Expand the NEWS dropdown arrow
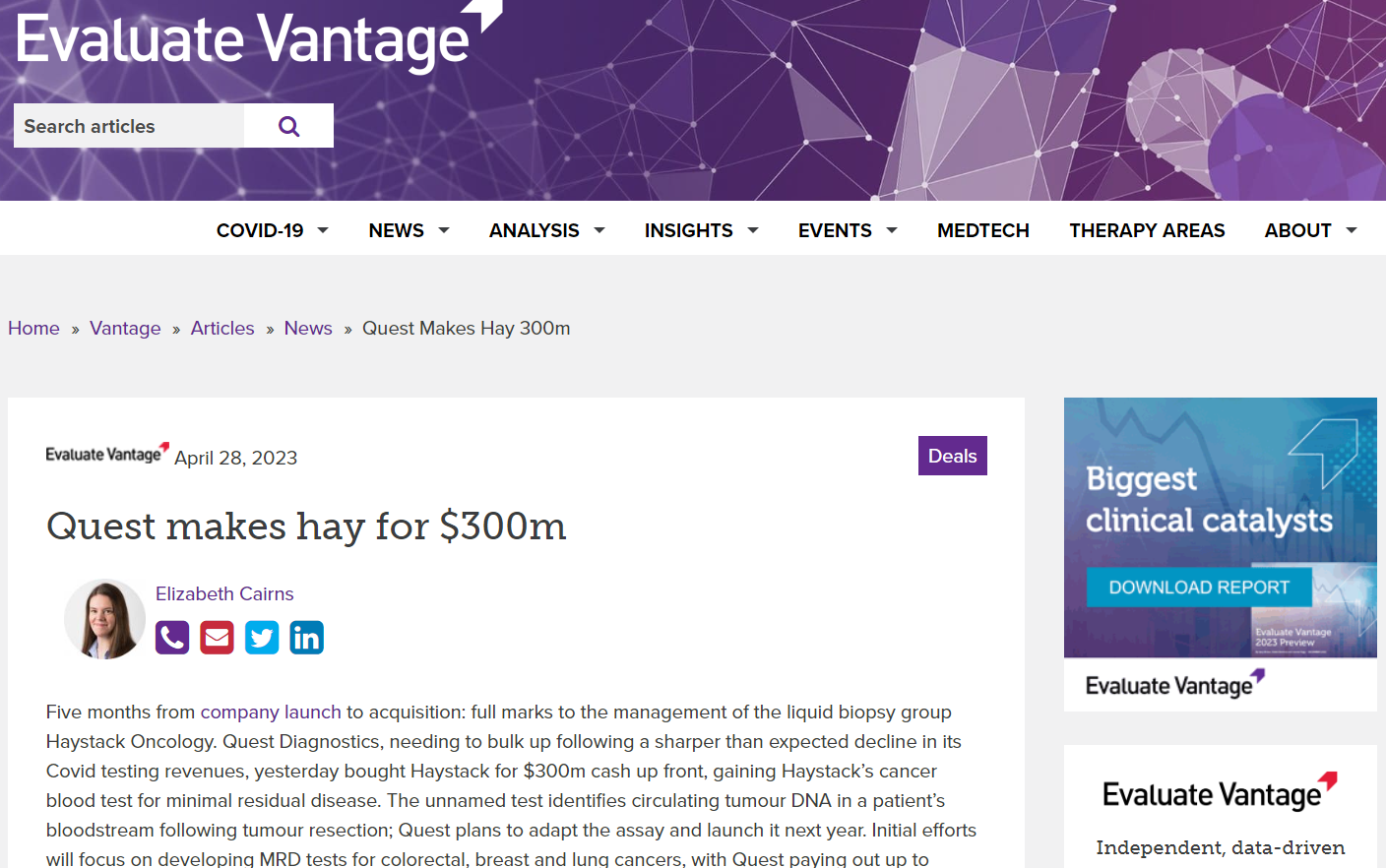 pyautogui.click(x=444, y=230)
